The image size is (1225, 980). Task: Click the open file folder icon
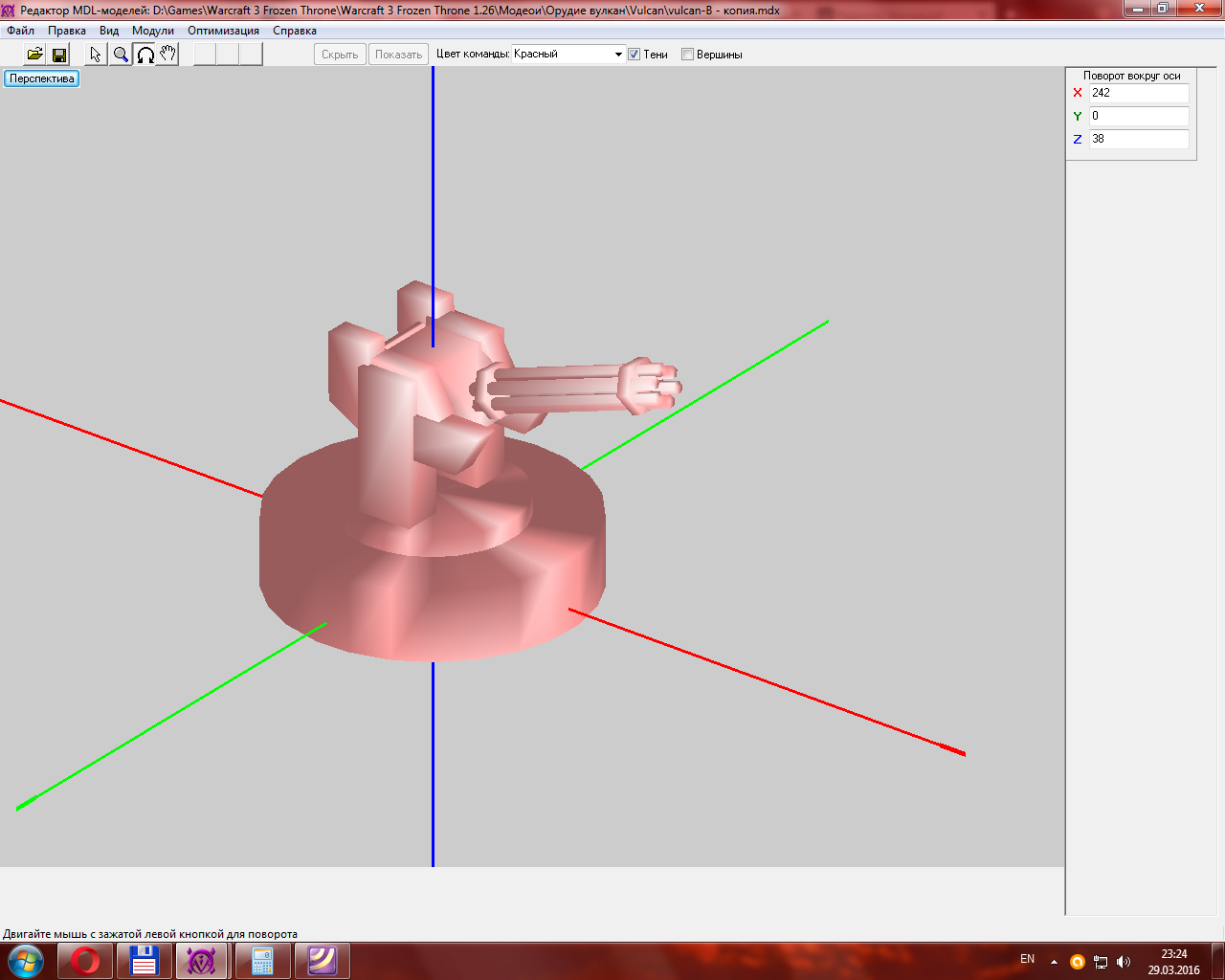34,55
